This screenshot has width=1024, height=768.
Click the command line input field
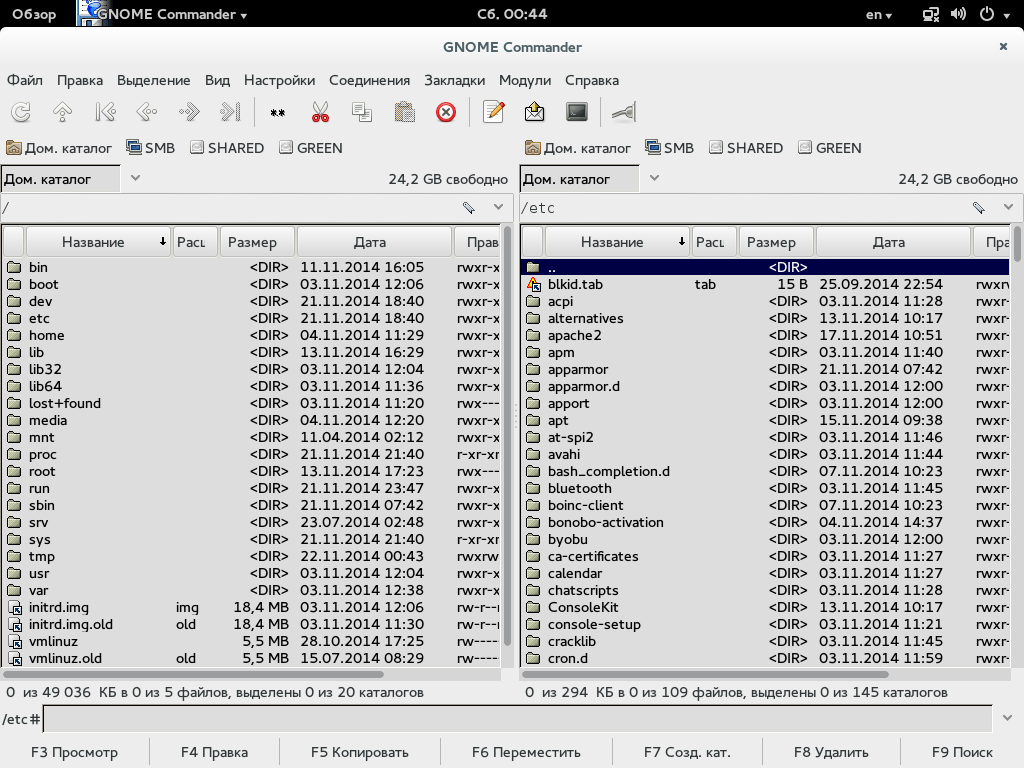point(518,719)
